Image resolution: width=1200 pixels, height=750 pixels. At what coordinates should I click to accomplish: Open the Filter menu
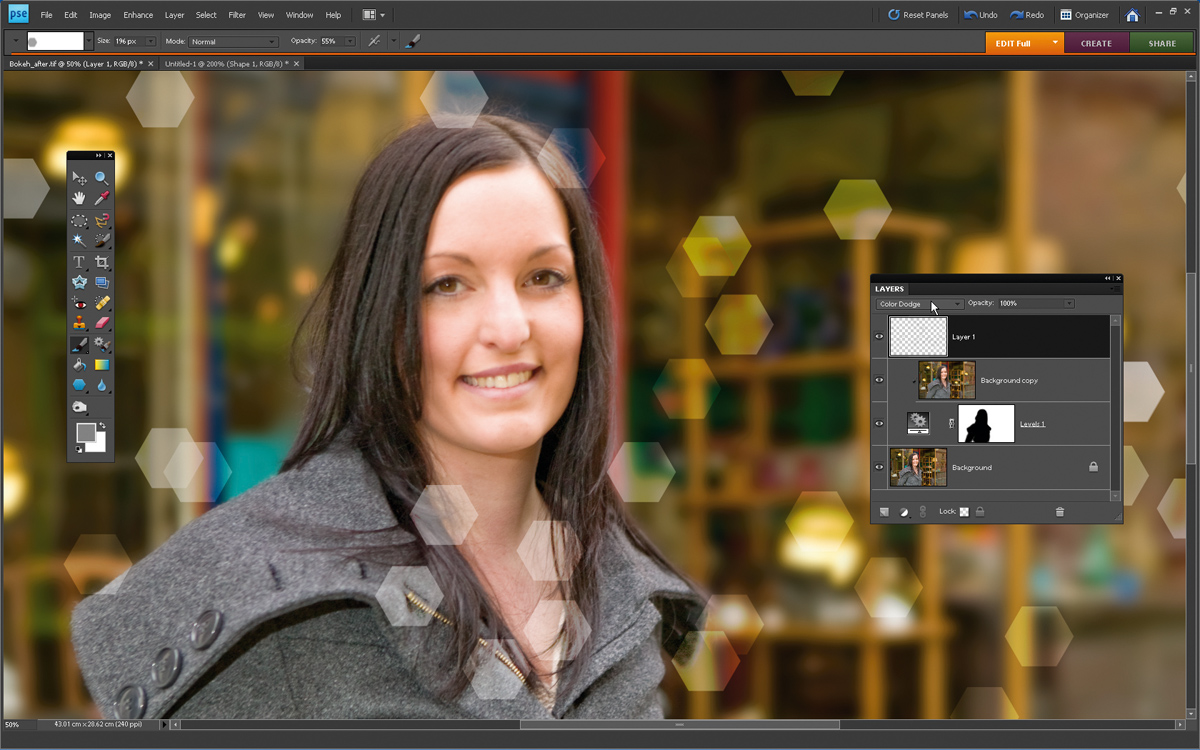237,15
